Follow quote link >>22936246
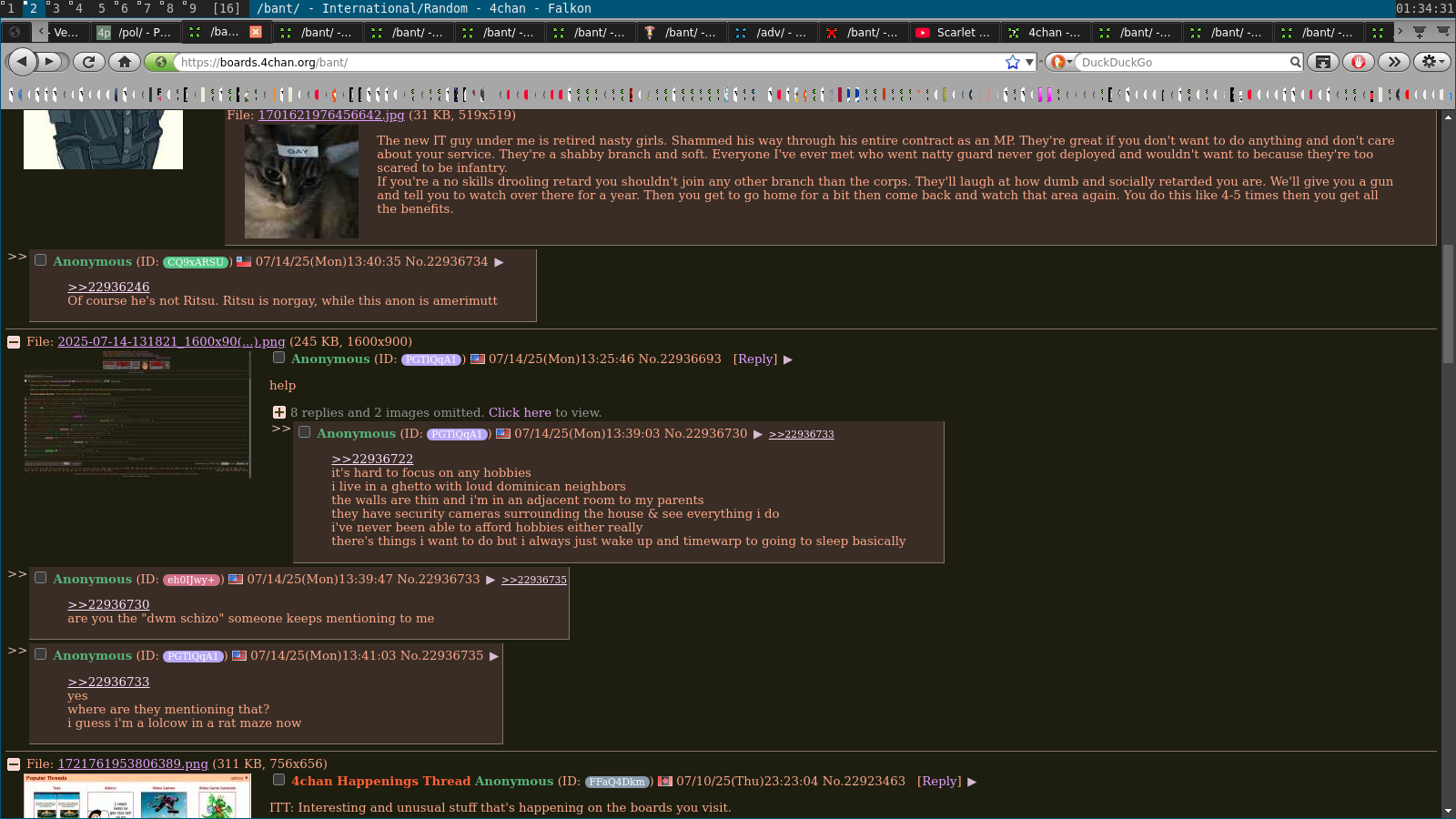 (108, 287)
